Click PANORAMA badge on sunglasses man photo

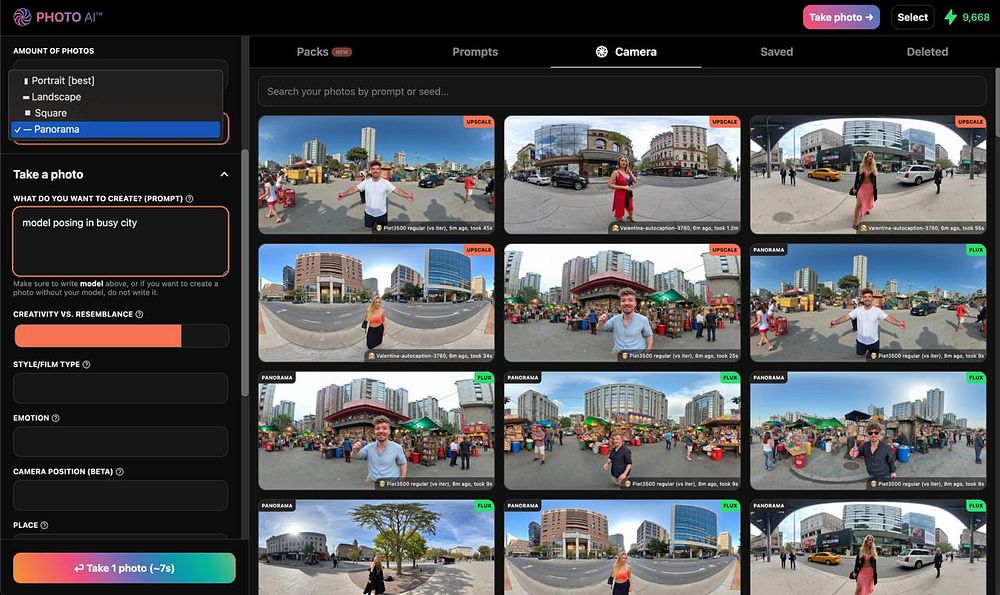pyautogui.click(x=768, y=378)
